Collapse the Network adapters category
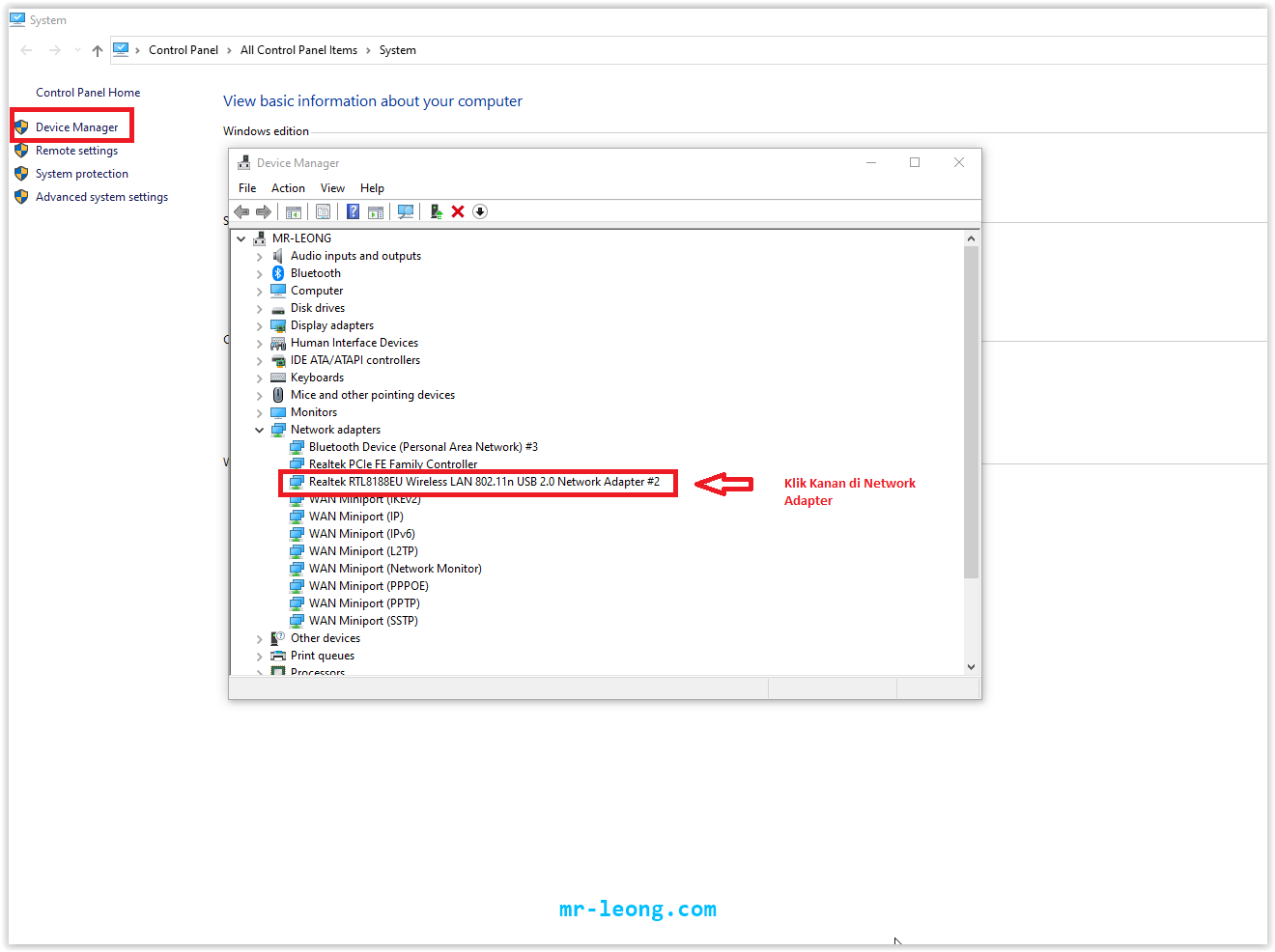 click(259, 430)
